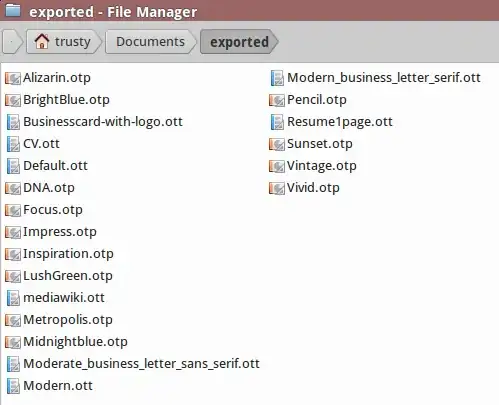Click the Vivid.otp file name
The image size is (499, 405).
pyautogui.click(x=313, y=188)
